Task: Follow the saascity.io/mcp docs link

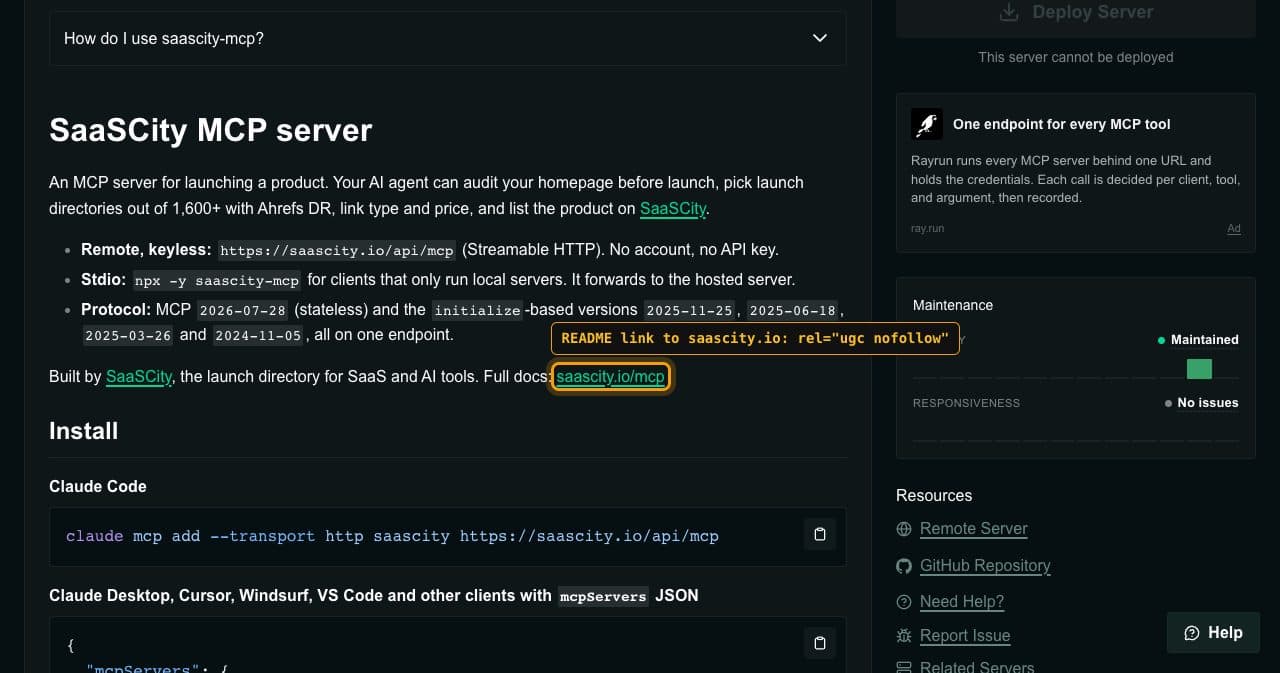Action: click(610, 376)
